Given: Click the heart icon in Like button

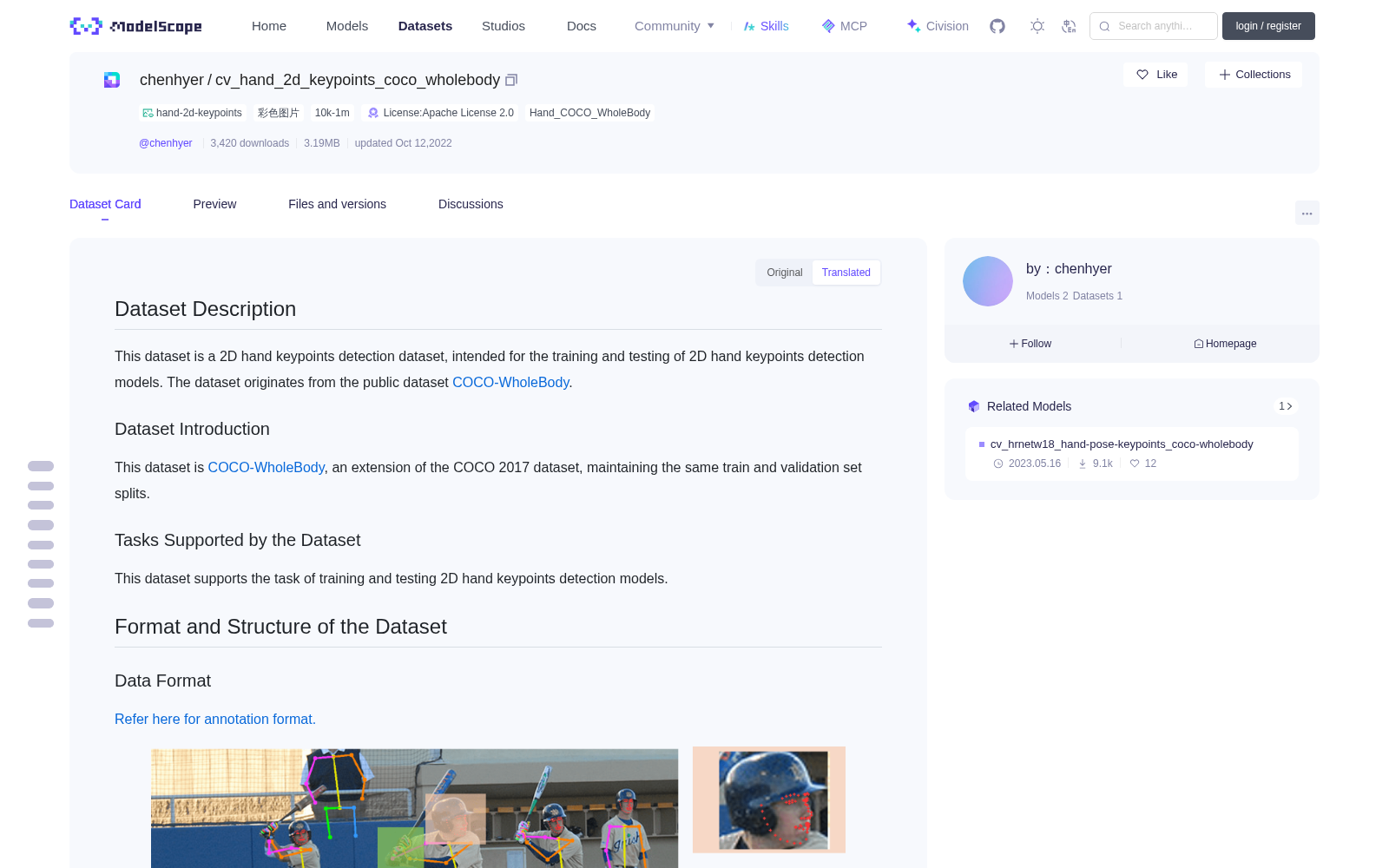Looking at the screenshot, I should (x=1142, y=75).
